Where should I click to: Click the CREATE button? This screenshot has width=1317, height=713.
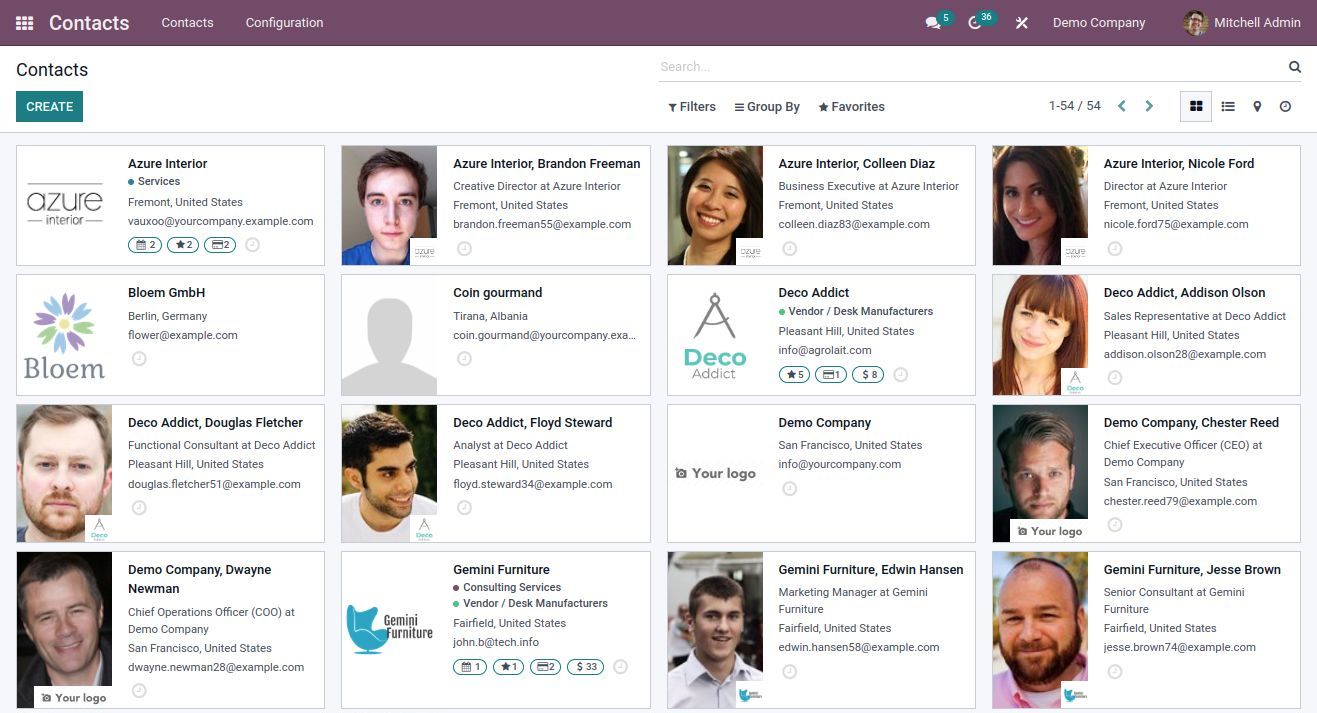click(x=49, y=107)
